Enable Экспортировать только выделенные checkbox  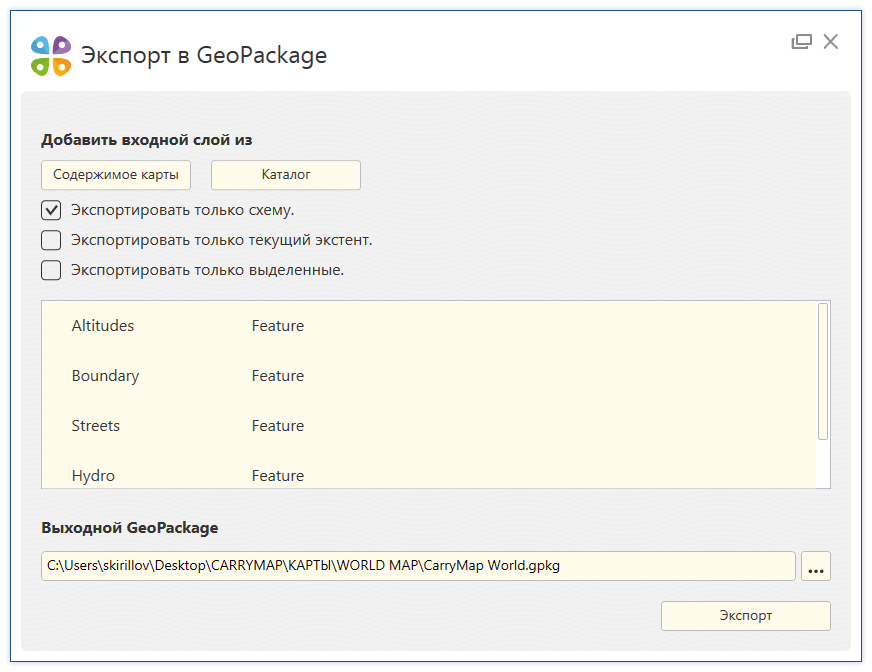(x=51, y=270)
